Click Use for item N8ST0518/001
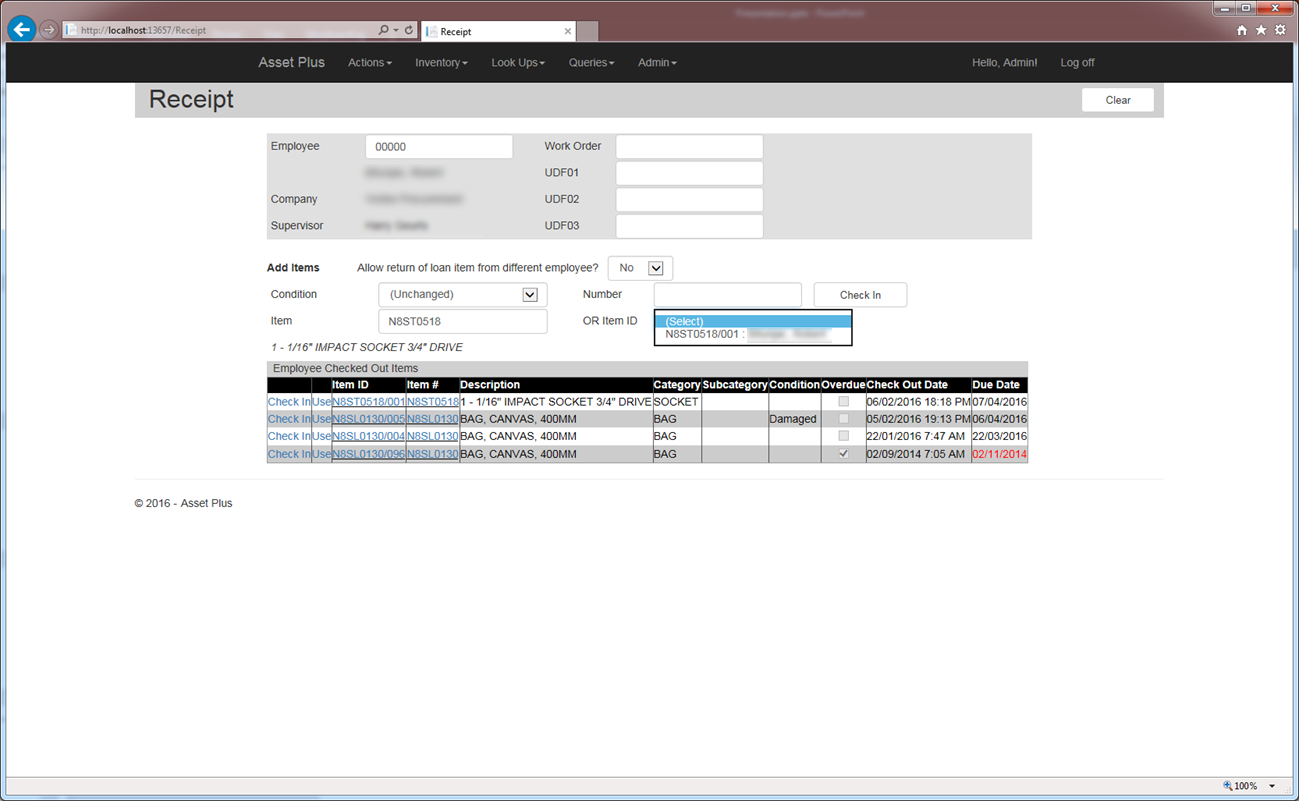The width and height of the screenshot is (1299, 801). pos(321,402)
